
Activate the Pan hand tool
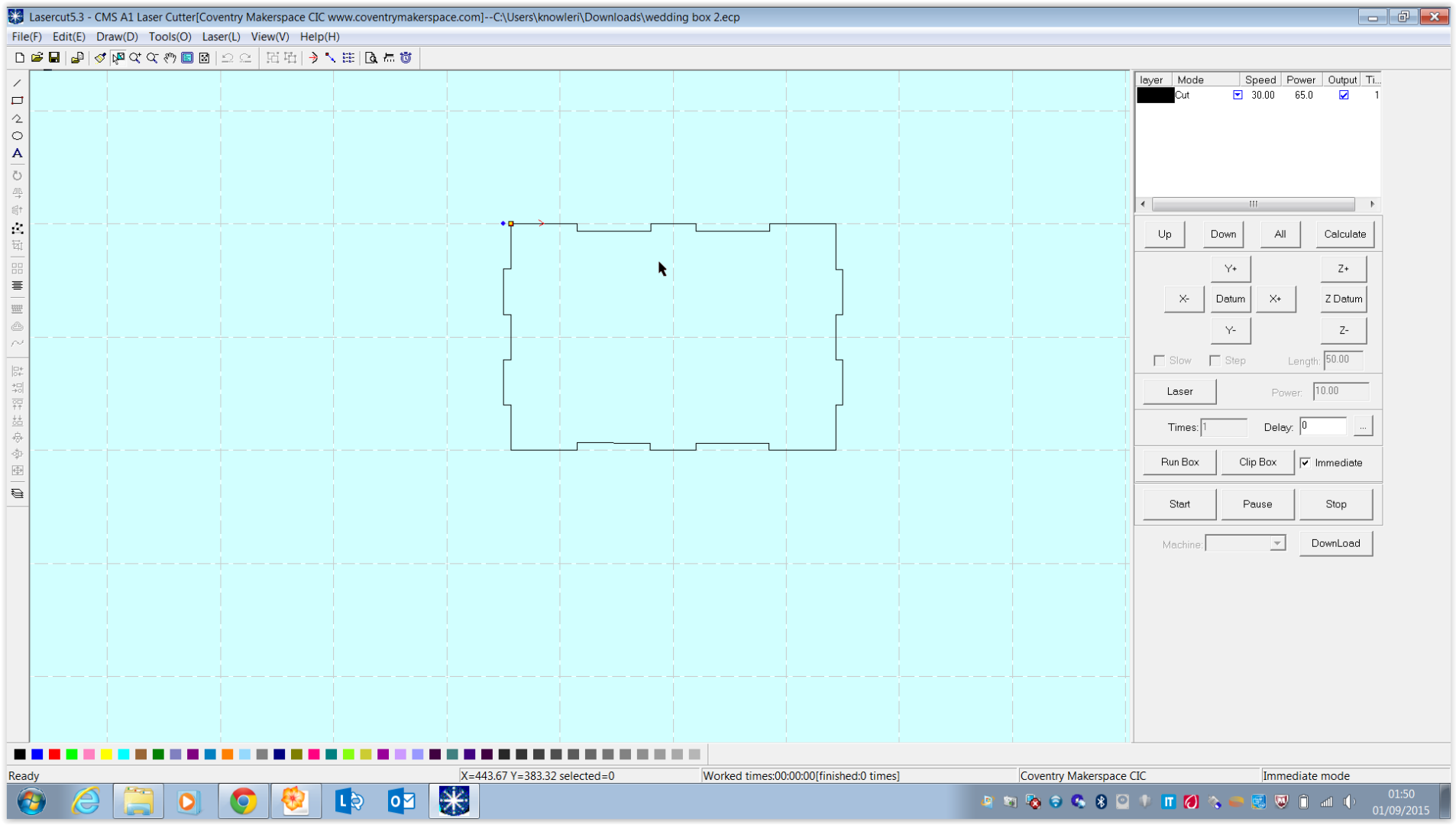[x=170, y=58]
